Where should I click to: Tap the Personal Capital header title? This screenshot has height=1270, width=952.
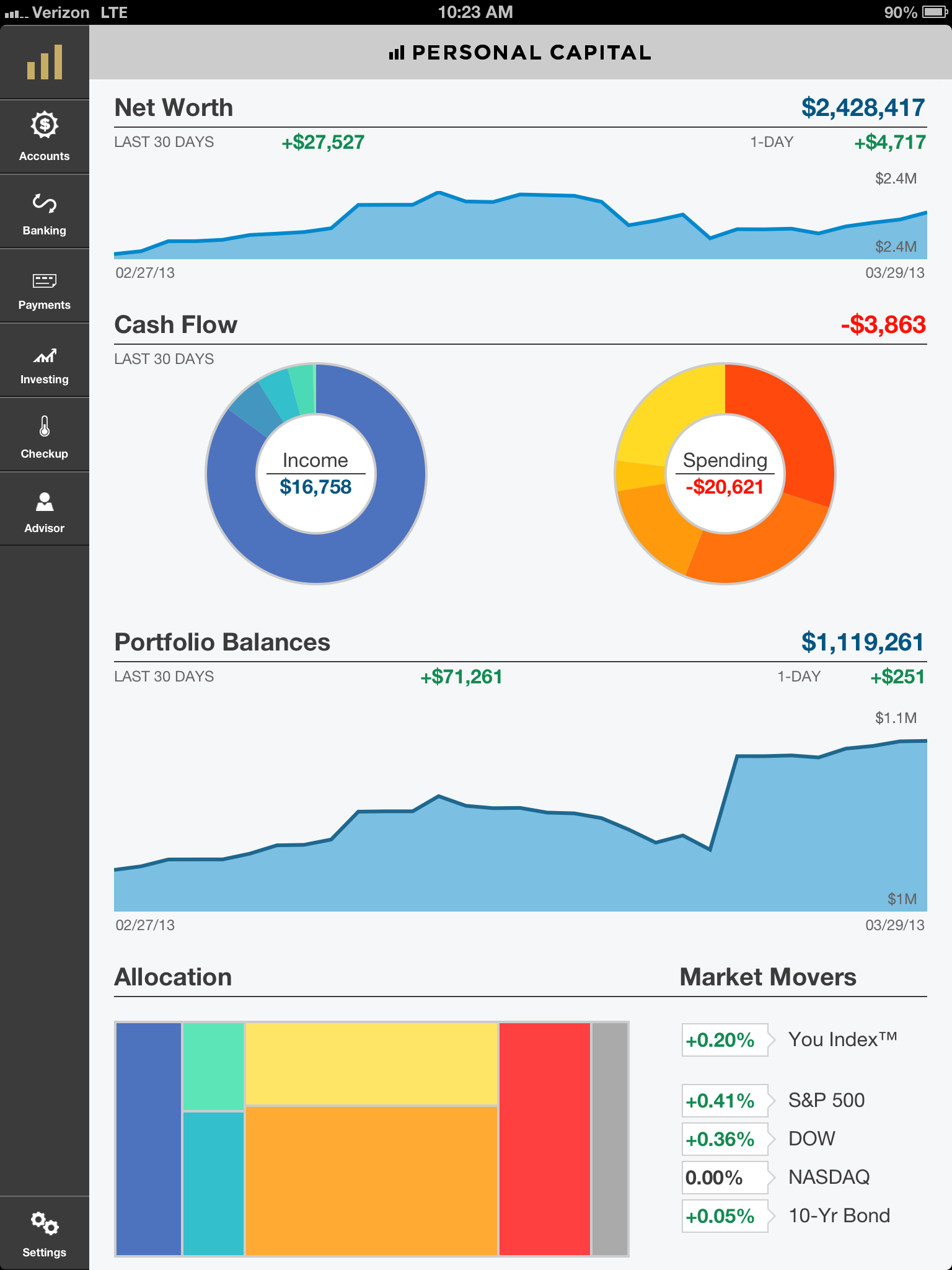tap(521, 53)
